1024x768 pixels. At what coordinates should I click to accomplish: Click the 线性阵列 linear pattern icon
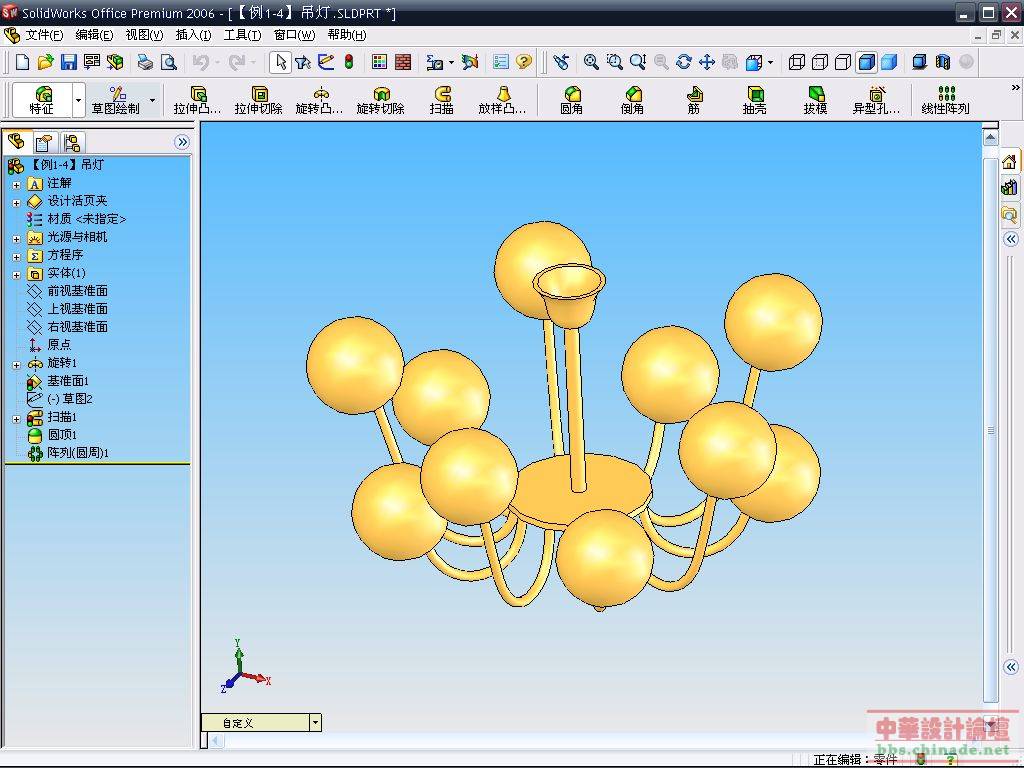[x=945, y=100]
